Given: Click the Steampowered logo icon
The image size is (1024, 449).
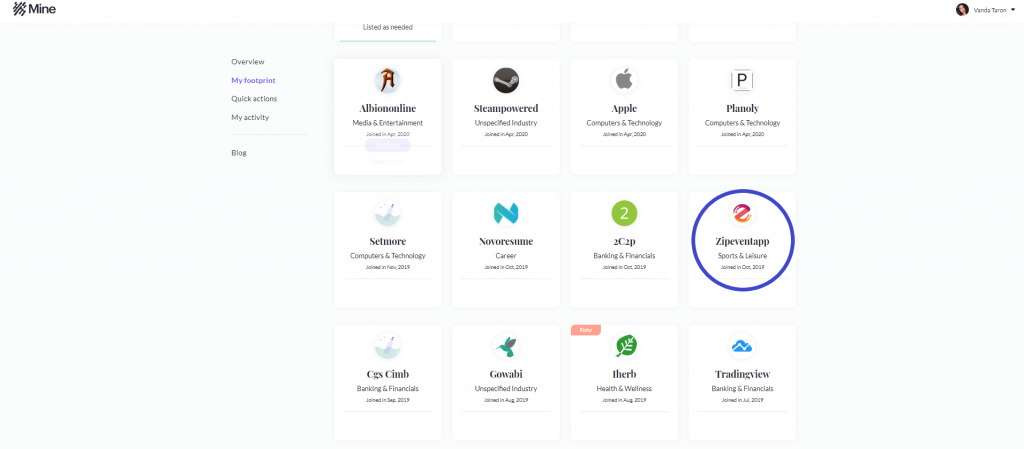Looking at the screenshot, I should [506, 80].
